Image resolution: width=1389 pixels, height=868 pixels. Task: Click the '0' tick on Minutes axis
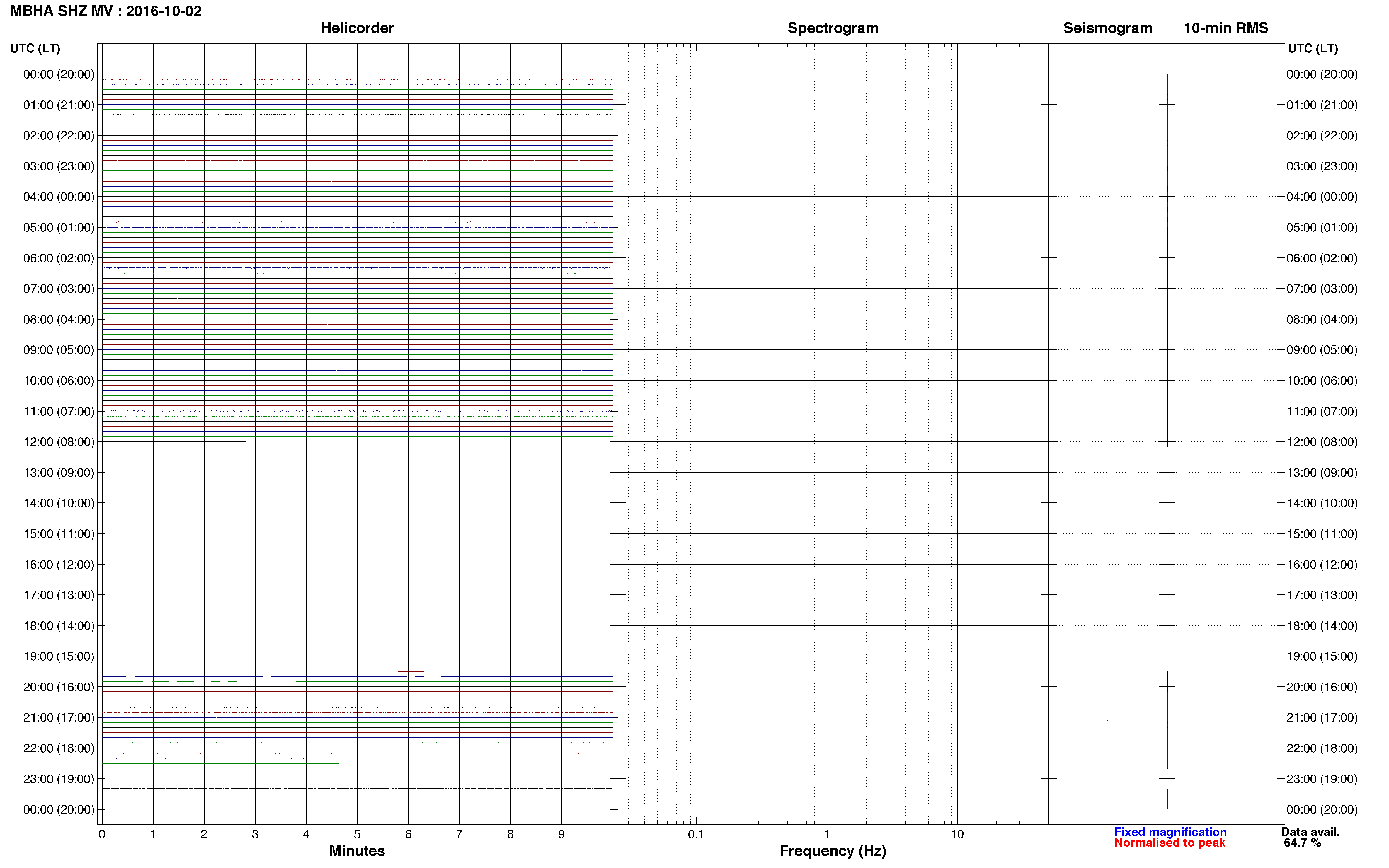tap(102, 835)
